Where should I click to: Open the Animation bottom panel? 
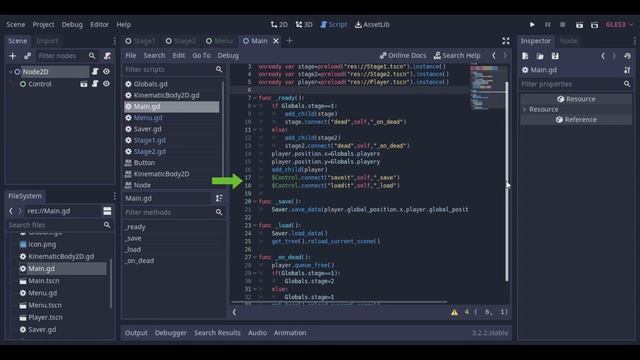[290, 333]
